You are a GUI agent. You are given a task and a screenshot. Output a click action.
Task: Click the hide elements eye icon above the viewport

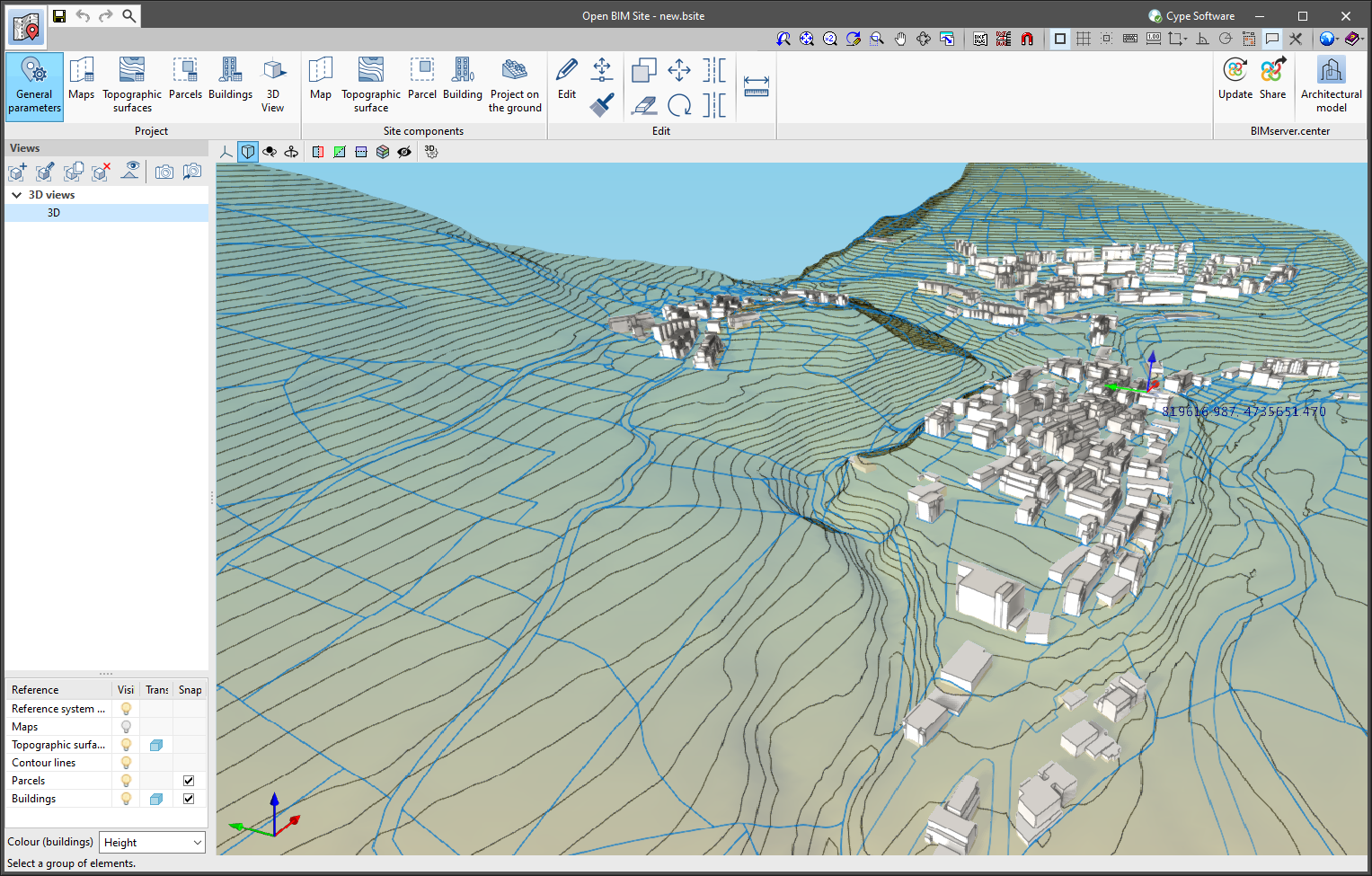point(404,152)
